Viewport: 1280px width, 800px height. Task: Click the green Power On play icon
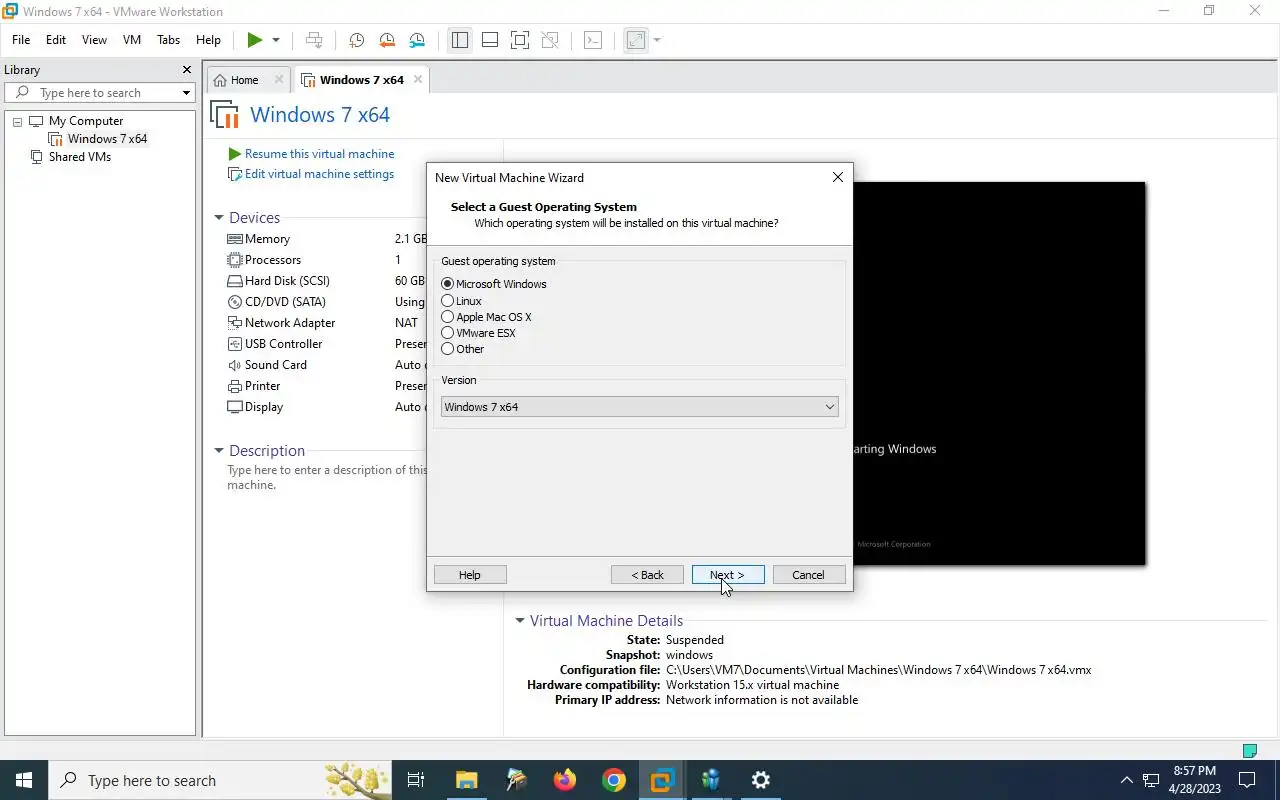click(255, 40)
